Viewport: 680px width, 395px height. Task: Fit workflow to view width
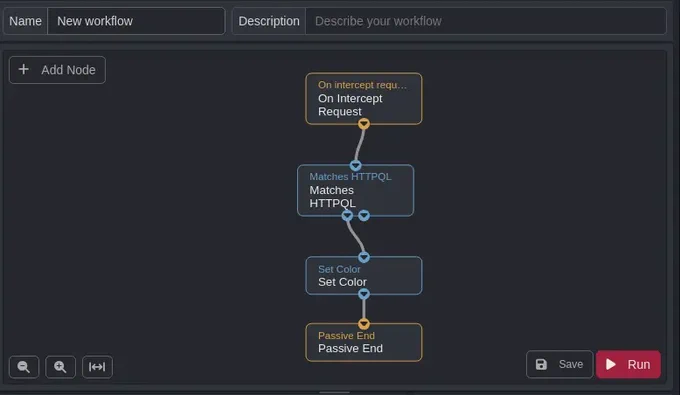[97, 367]
